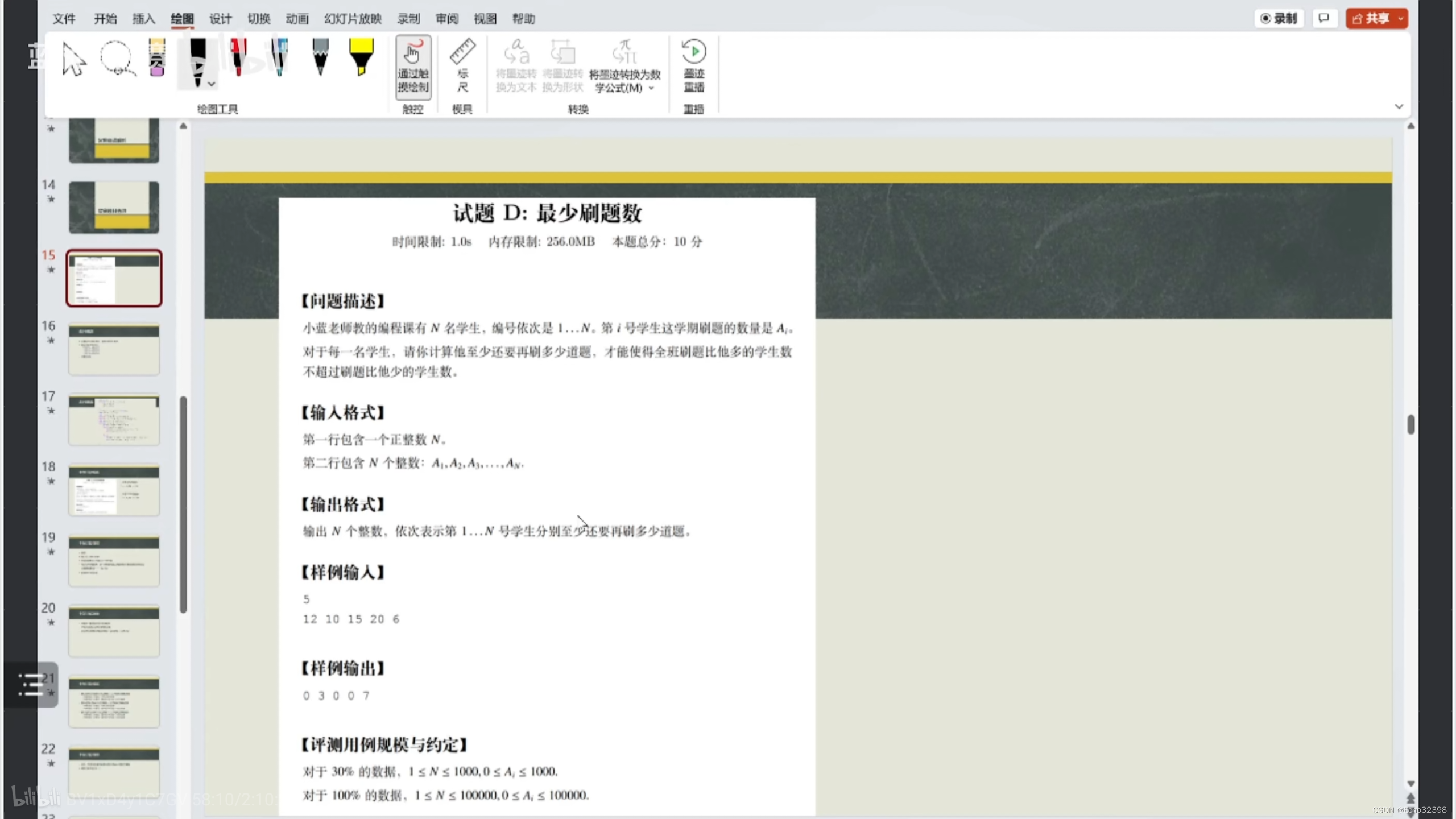Open the 幻灯片放映 tab
The image size is (1456, 819).
point(353,19)
